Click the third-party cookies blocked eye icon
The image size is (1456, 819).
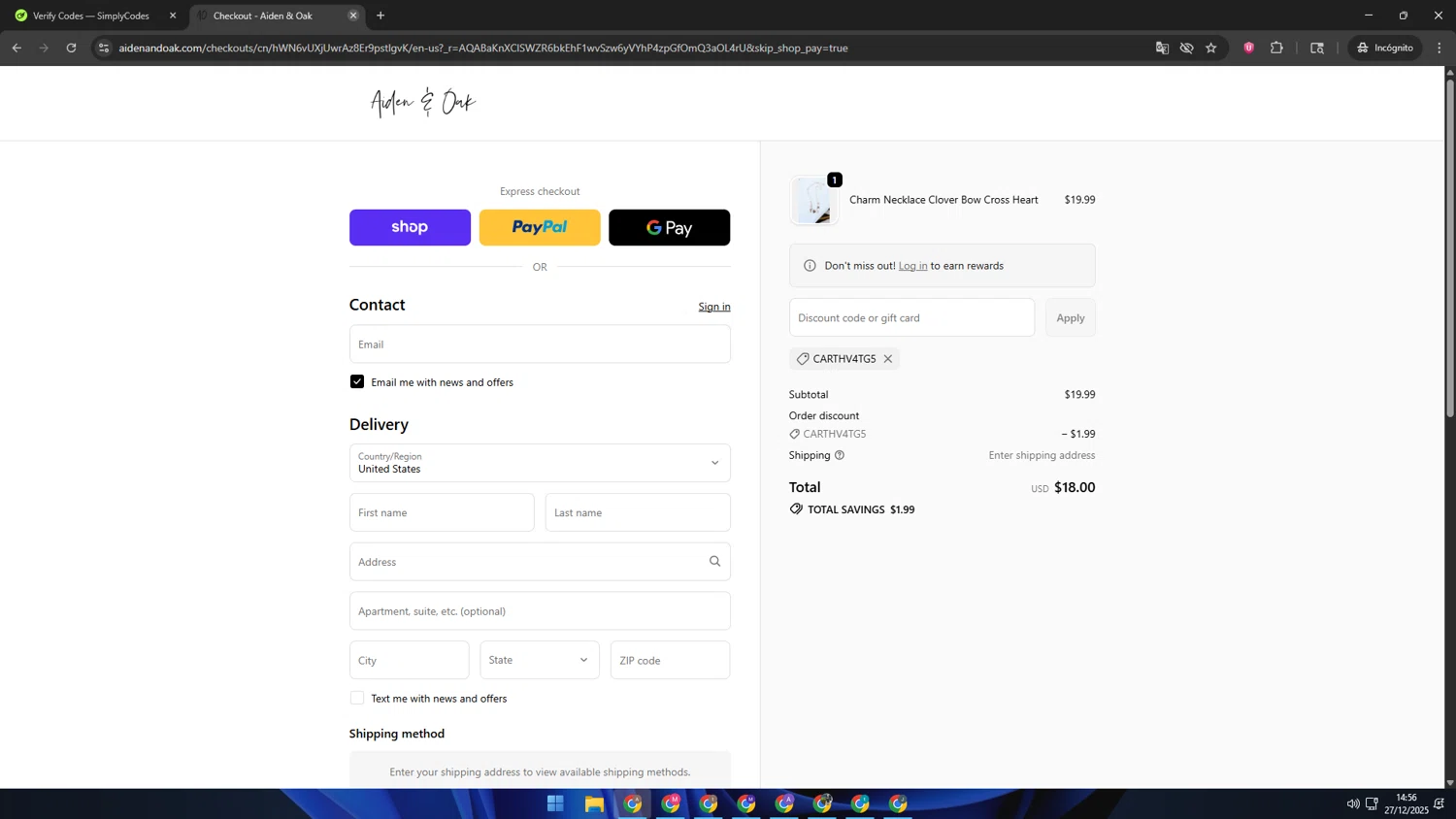(x=1186, y=48)
